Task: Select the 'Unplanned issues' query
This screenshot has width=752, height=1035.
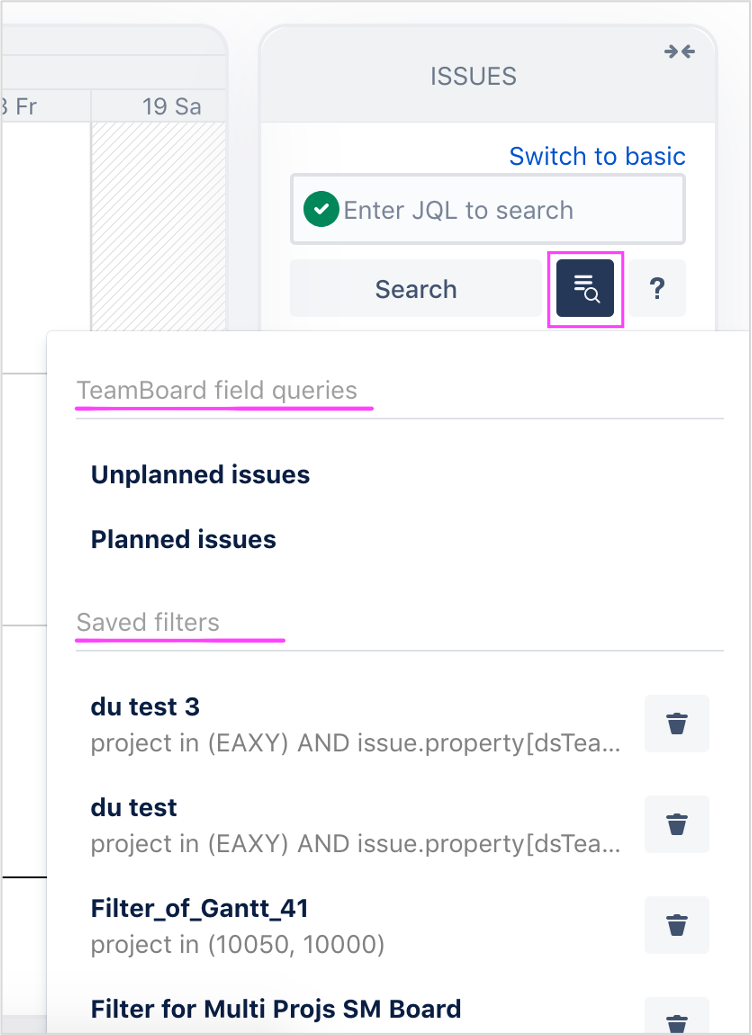Action: [x=200, y=475]
